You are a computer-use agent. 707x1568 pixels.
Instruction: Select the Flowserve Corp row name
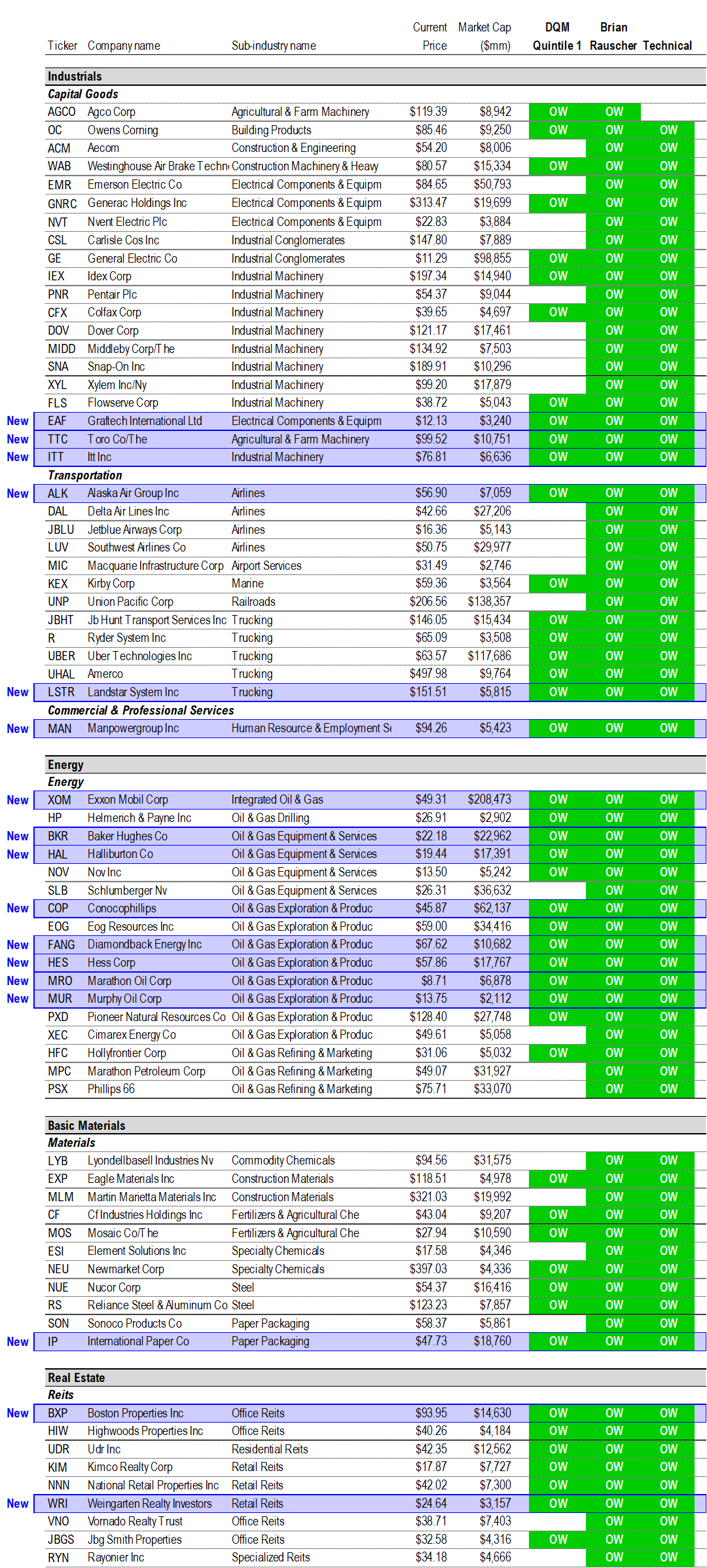pyautogui.click(x=123, y=403)
